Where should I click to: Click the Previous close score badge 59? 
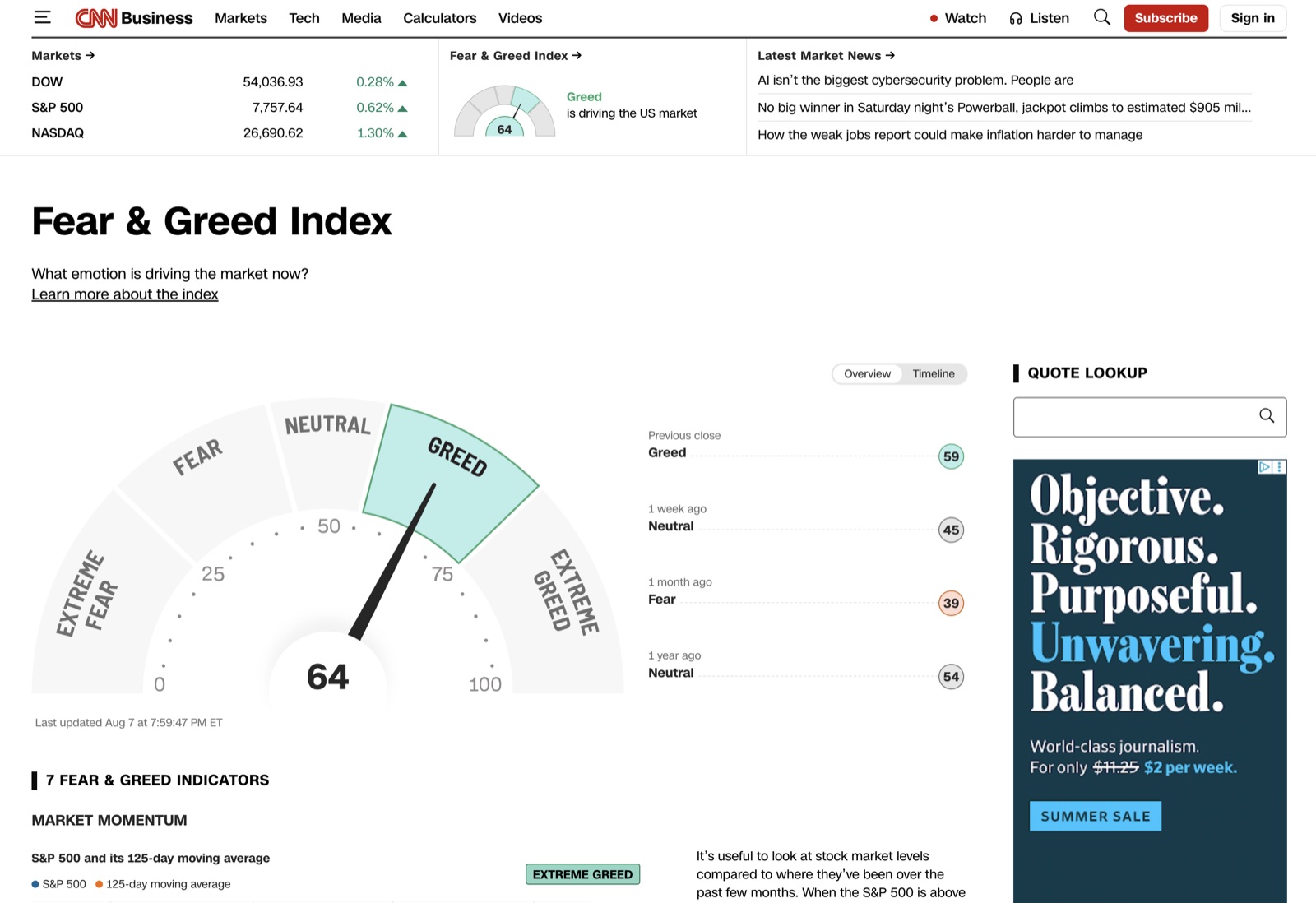click(x=951, y=456)
